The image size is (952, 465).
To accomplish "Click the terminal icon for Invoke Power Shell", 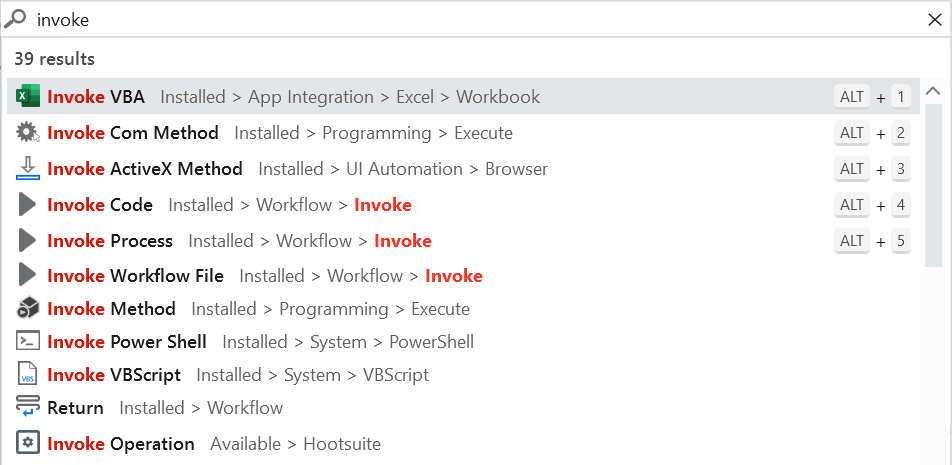I will (x=28, y=342).
